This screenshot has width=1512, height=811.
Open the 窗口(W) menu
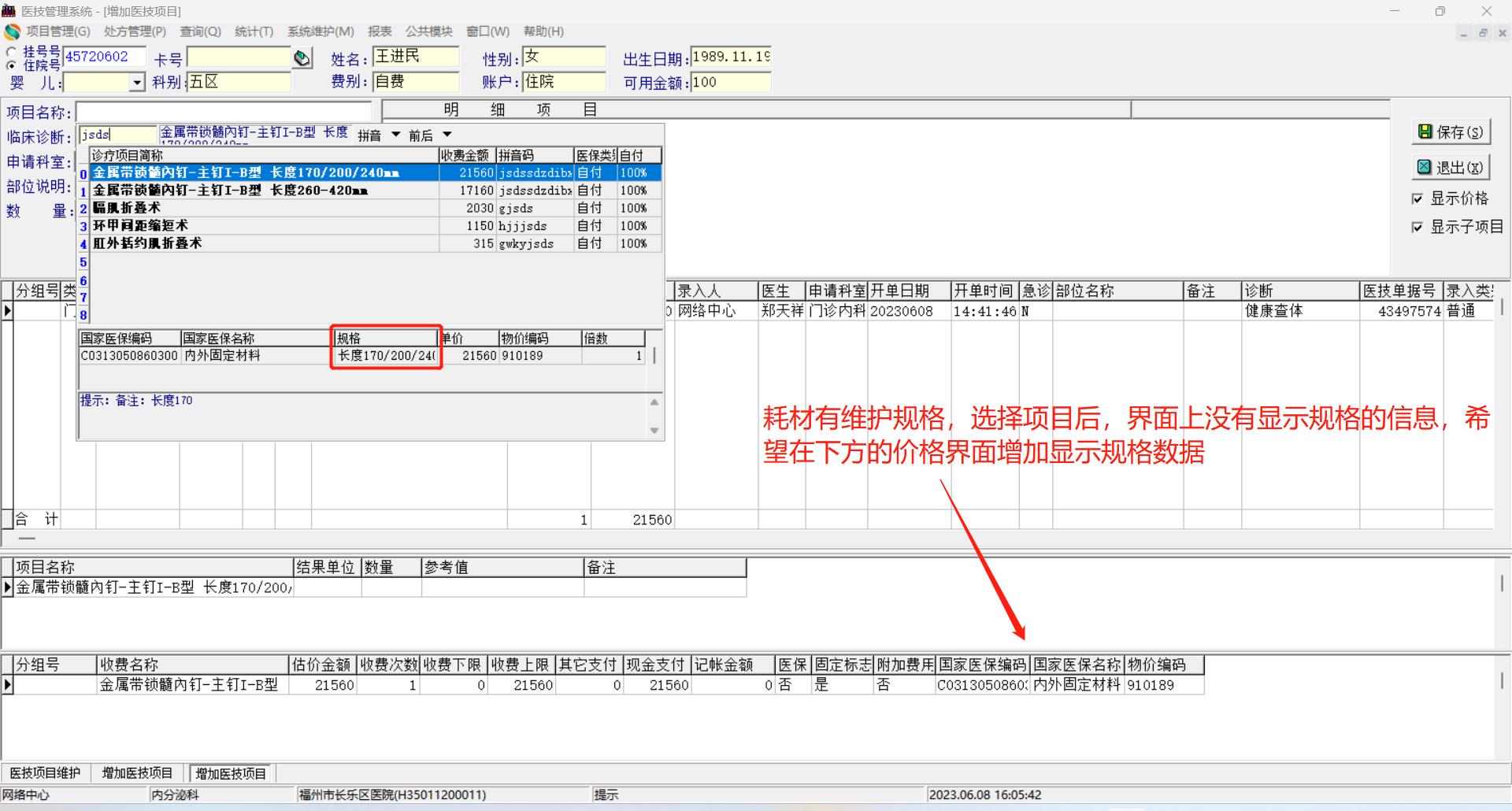(x=487, y=31)
